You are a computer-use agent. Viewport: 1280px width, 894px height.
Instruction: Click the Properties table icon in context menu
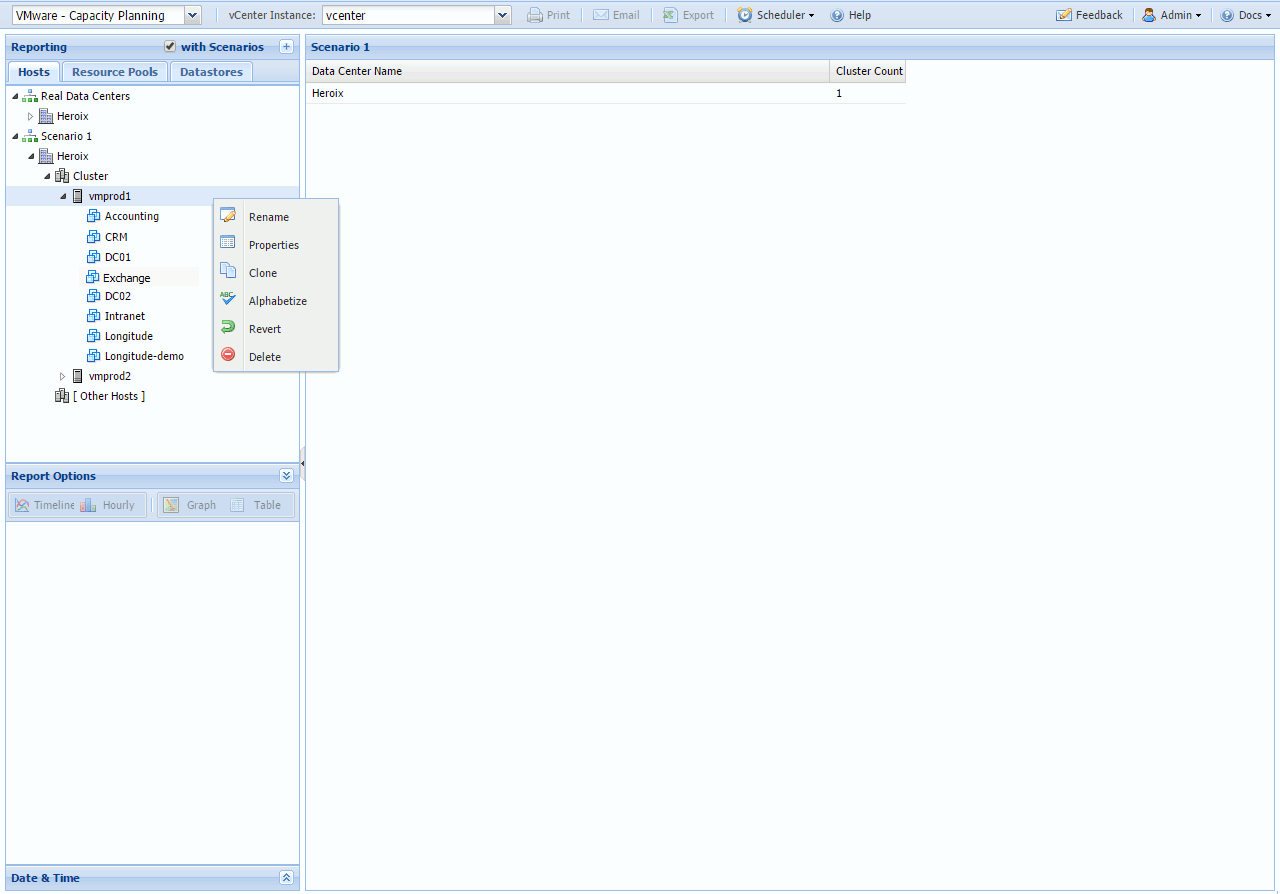[228, 244]
